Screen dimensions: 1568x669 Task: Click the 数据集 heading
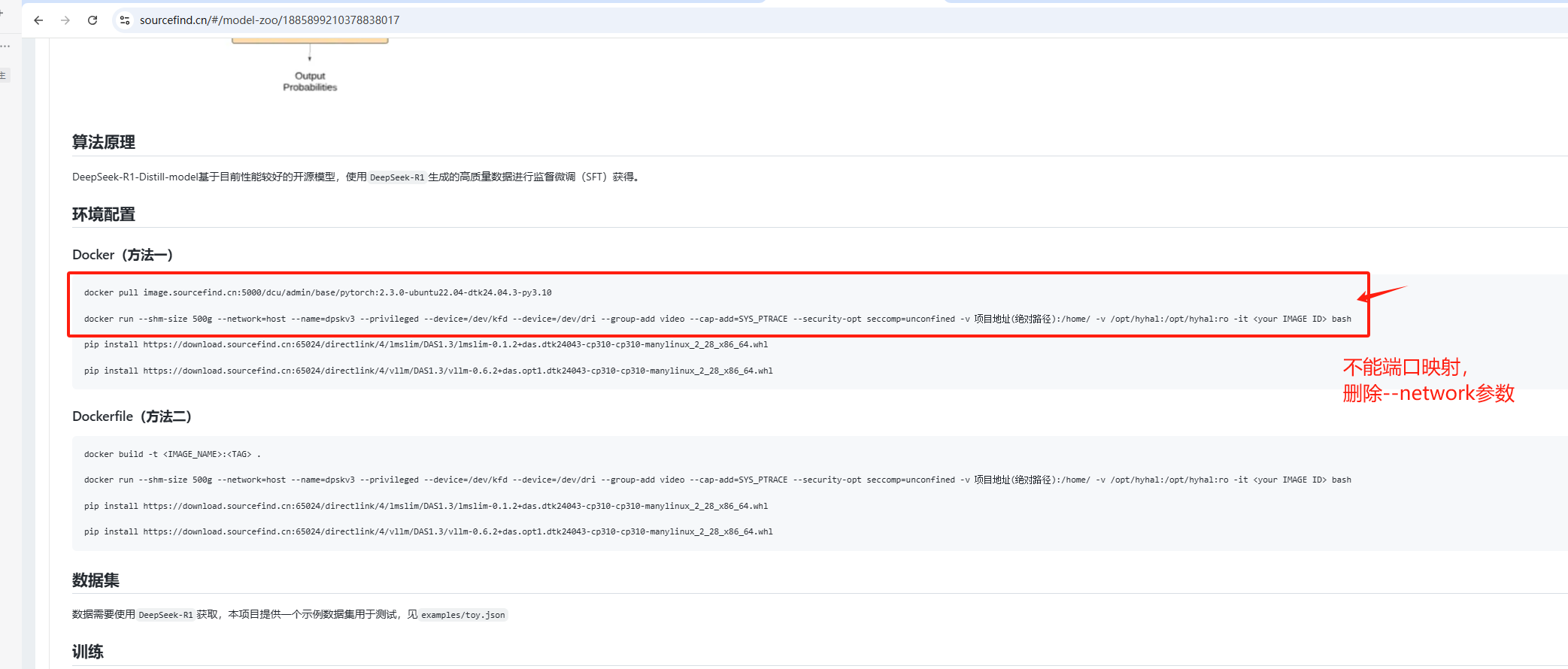click(96, 580)
